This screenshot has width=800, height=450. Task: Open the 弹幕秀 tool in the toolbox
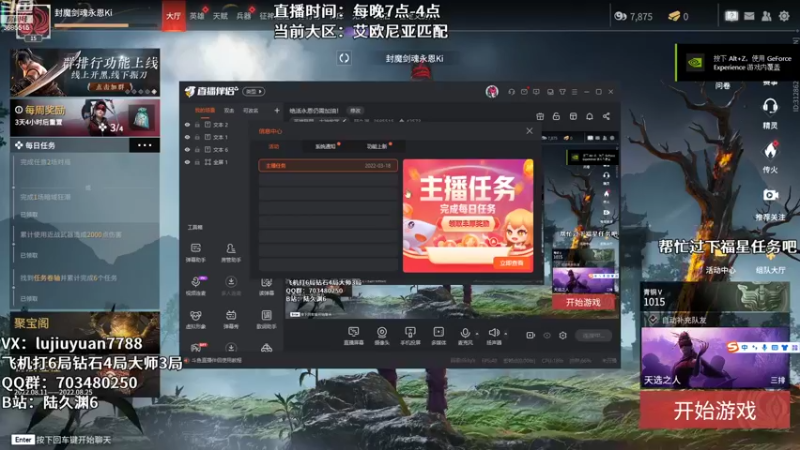[231, 319]
